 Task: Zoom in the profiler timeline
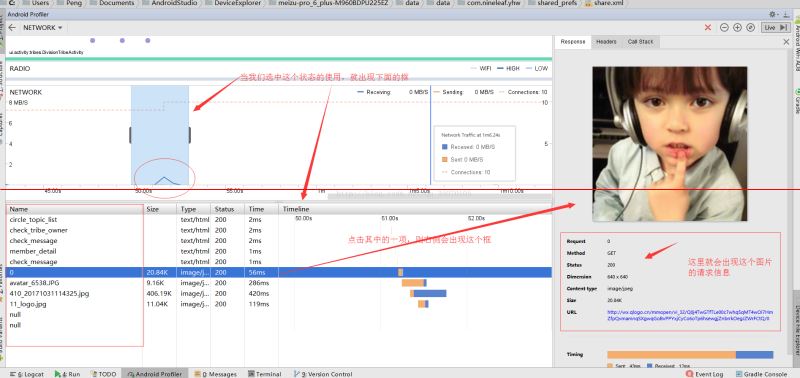click(x=737, y=28)
